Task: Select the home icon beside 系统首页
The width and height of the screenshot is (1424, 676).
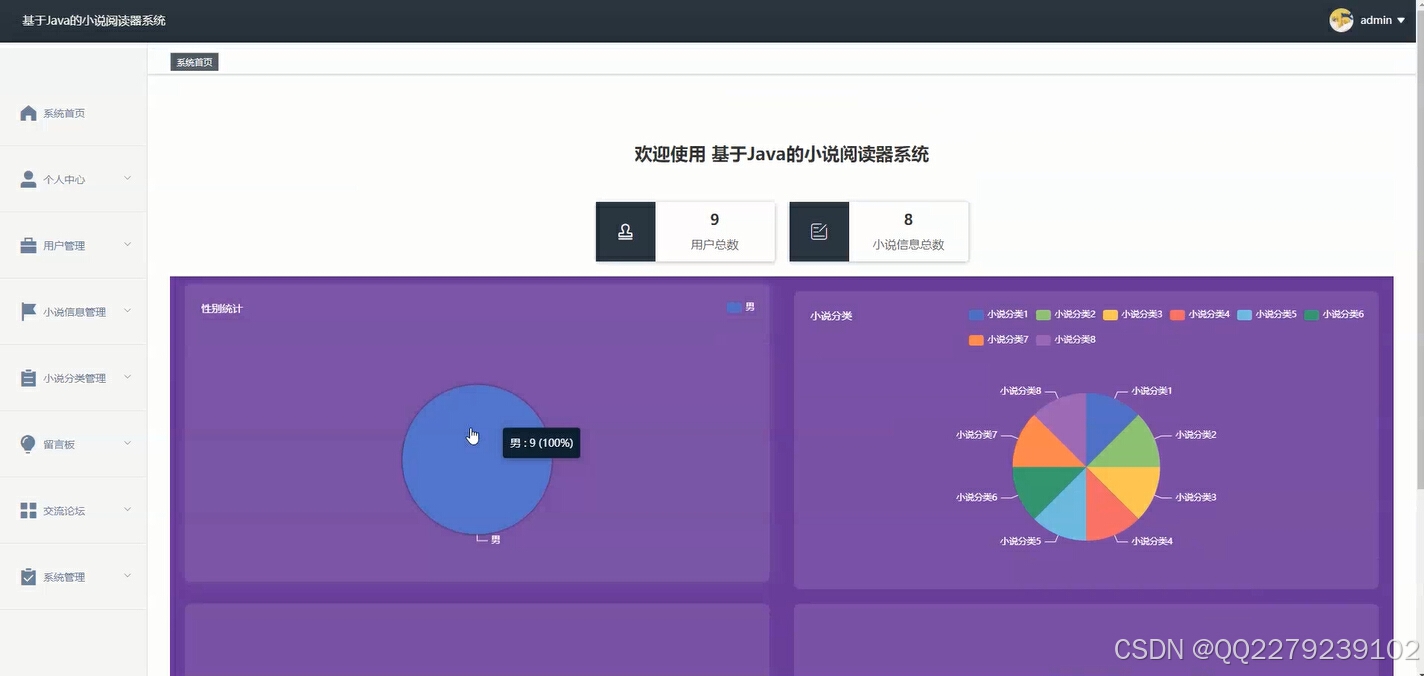Action: click(x=29, y=112)
